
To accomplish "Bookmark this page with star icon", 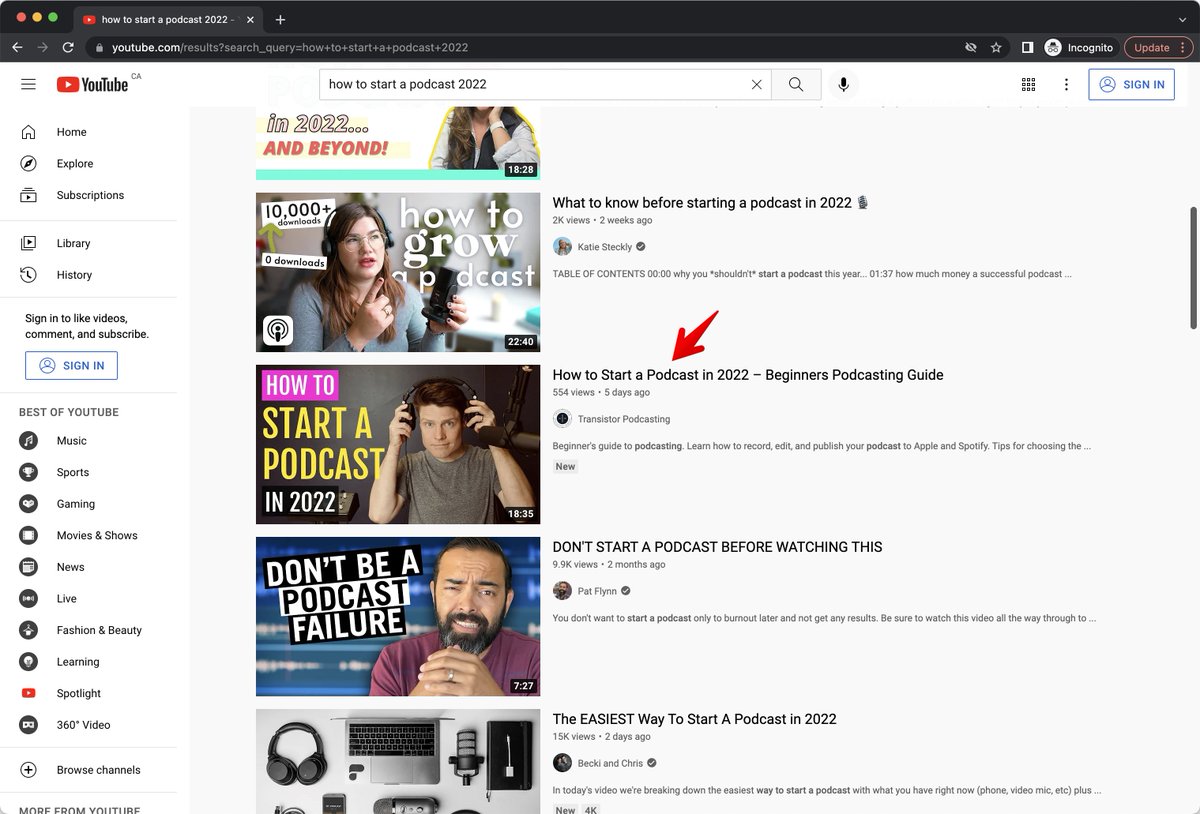I will 996,47.
